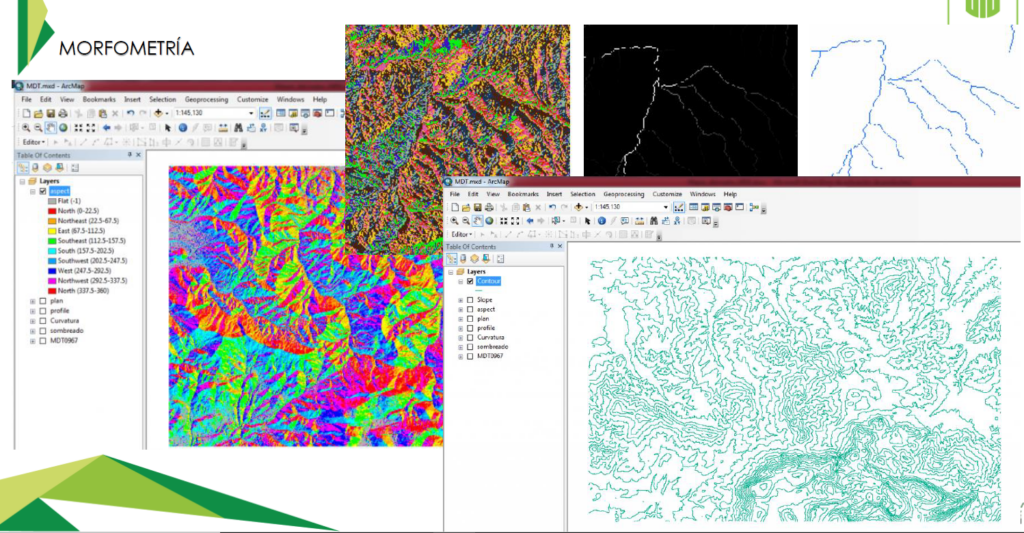The height and width of the screenshot is (533, 1024).
Task: Click Undo arrow in right ArcMap window
Action: pos(552,207)
